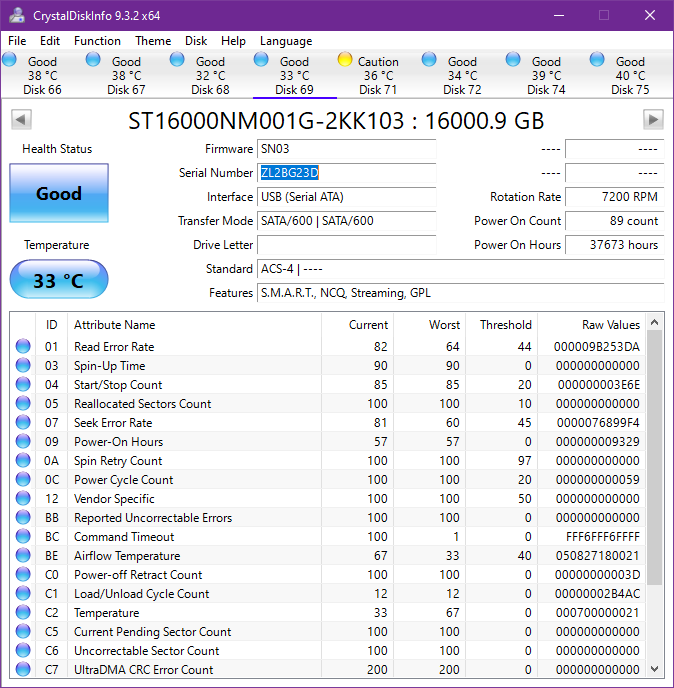The height and width of the screenshot is (688, 674).
Task: Click the CrystalDiskInfo app icon in title bar
Action: [x=16, y=15]
